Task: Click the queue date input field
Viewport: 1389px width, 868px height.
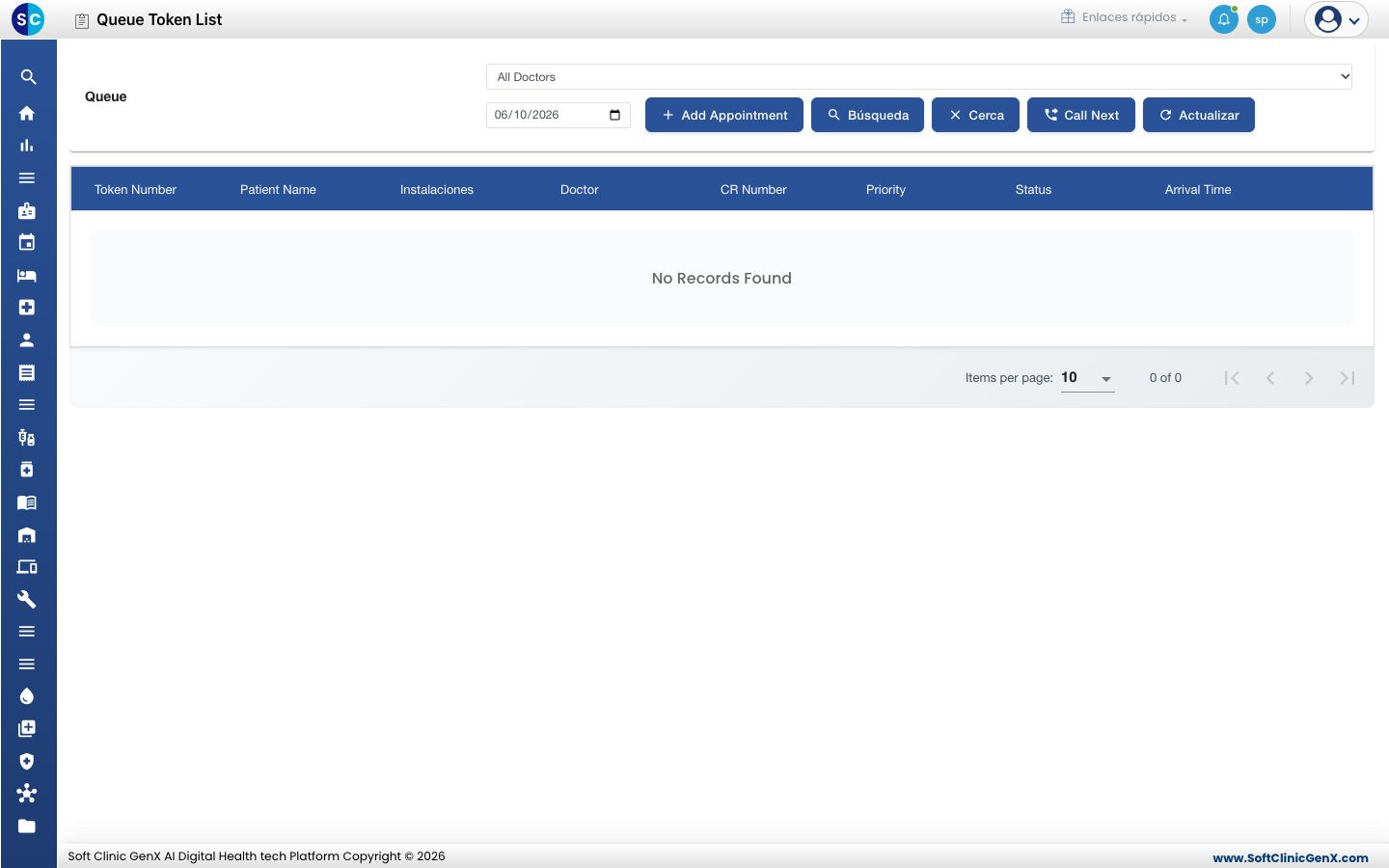Action: click(x=558, y=115)
